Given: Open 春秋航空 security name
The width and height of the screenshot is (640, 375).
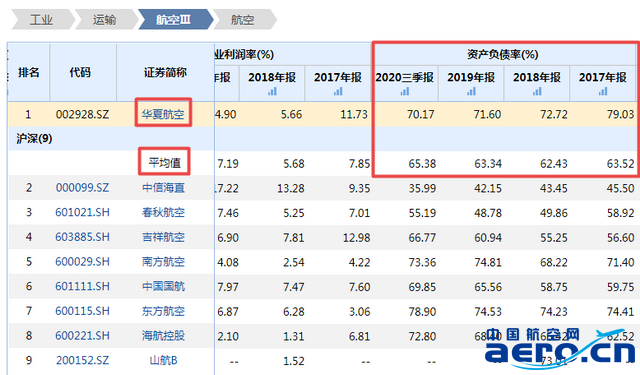Looking at the screenshot, I should coord(163,212).
